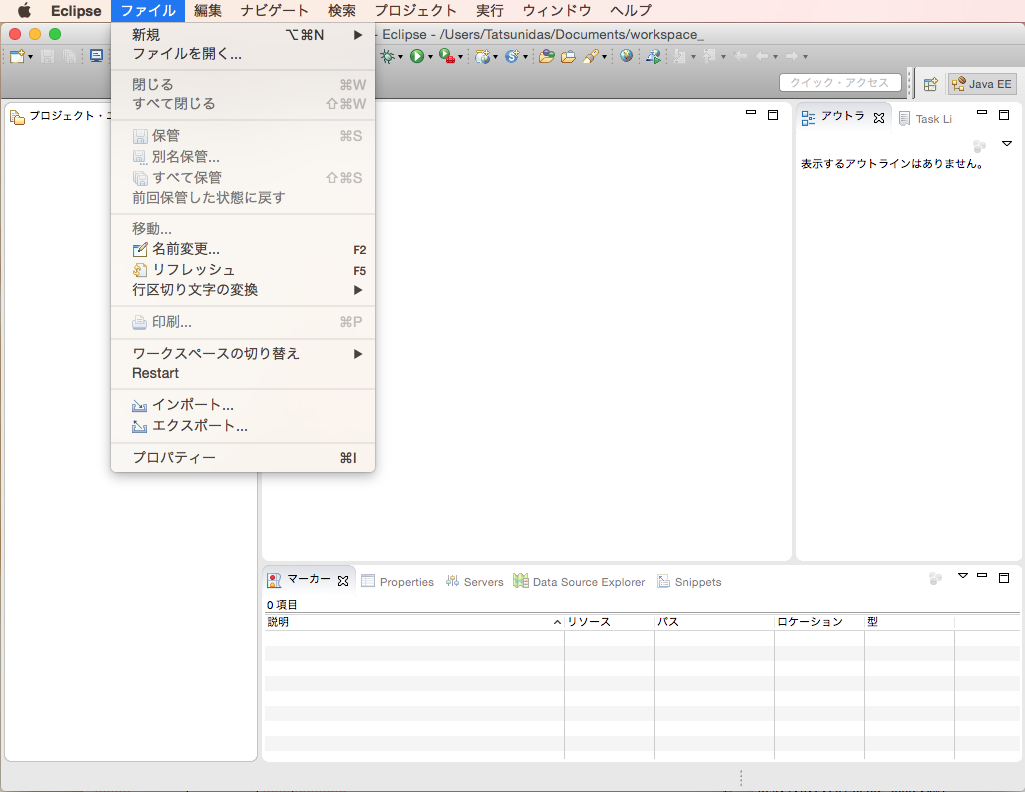Viewport: 1025px width, 792px height.
Task: Open the 実行 menu
Action: pos(490,10)
